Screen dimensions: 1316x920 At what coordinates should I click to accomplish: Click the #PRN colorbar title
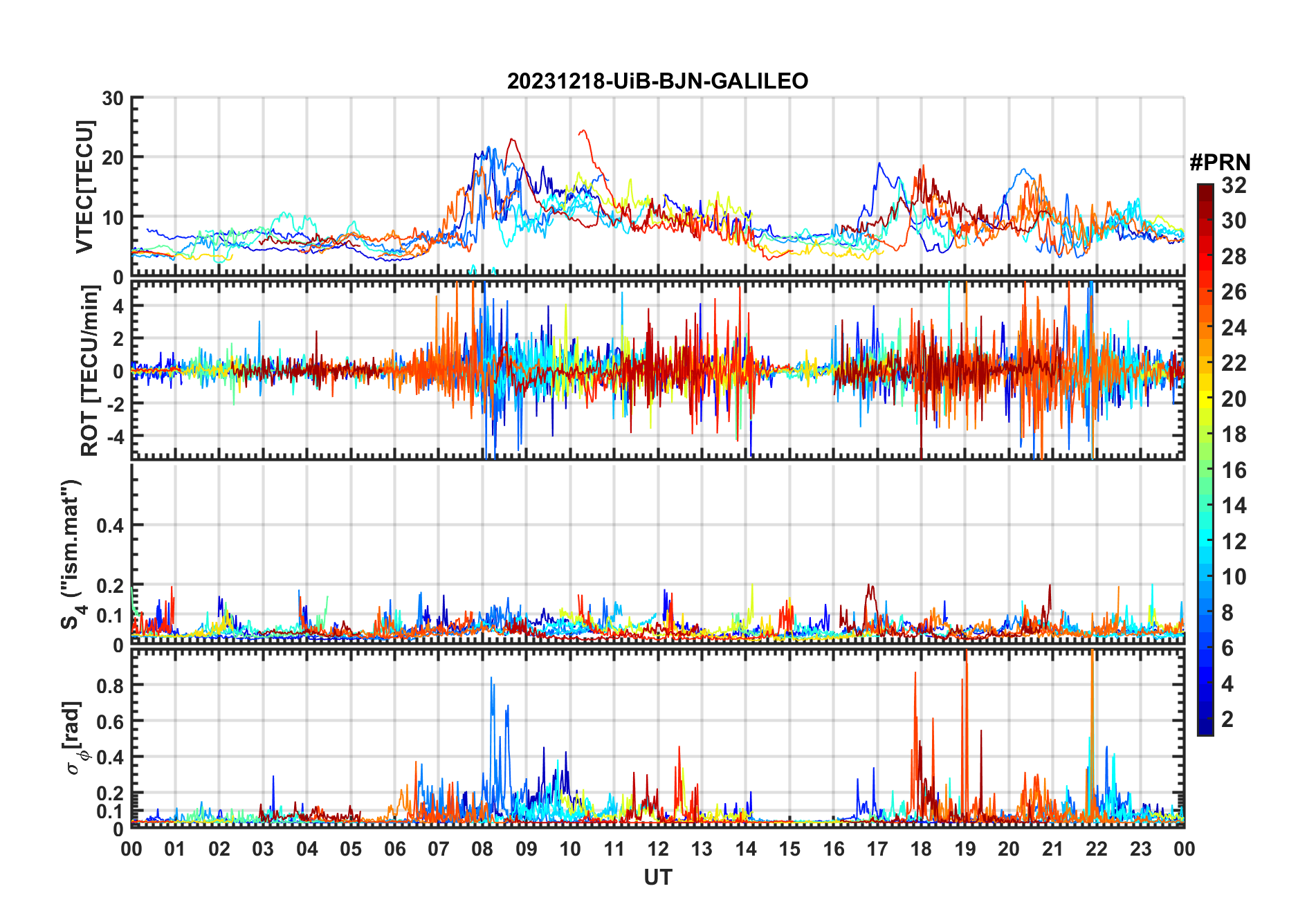pyautogui.click(x=1220, y=163)
